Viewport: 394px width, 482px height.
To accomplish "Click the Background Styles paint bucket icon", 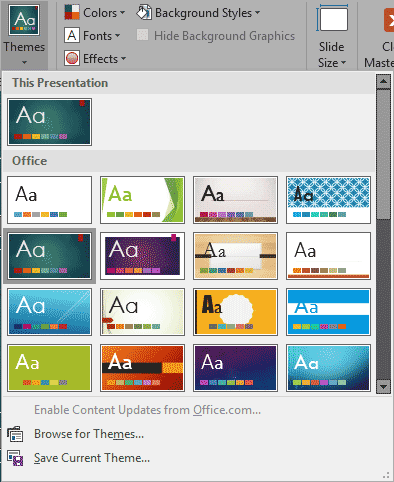I will 144,12.
